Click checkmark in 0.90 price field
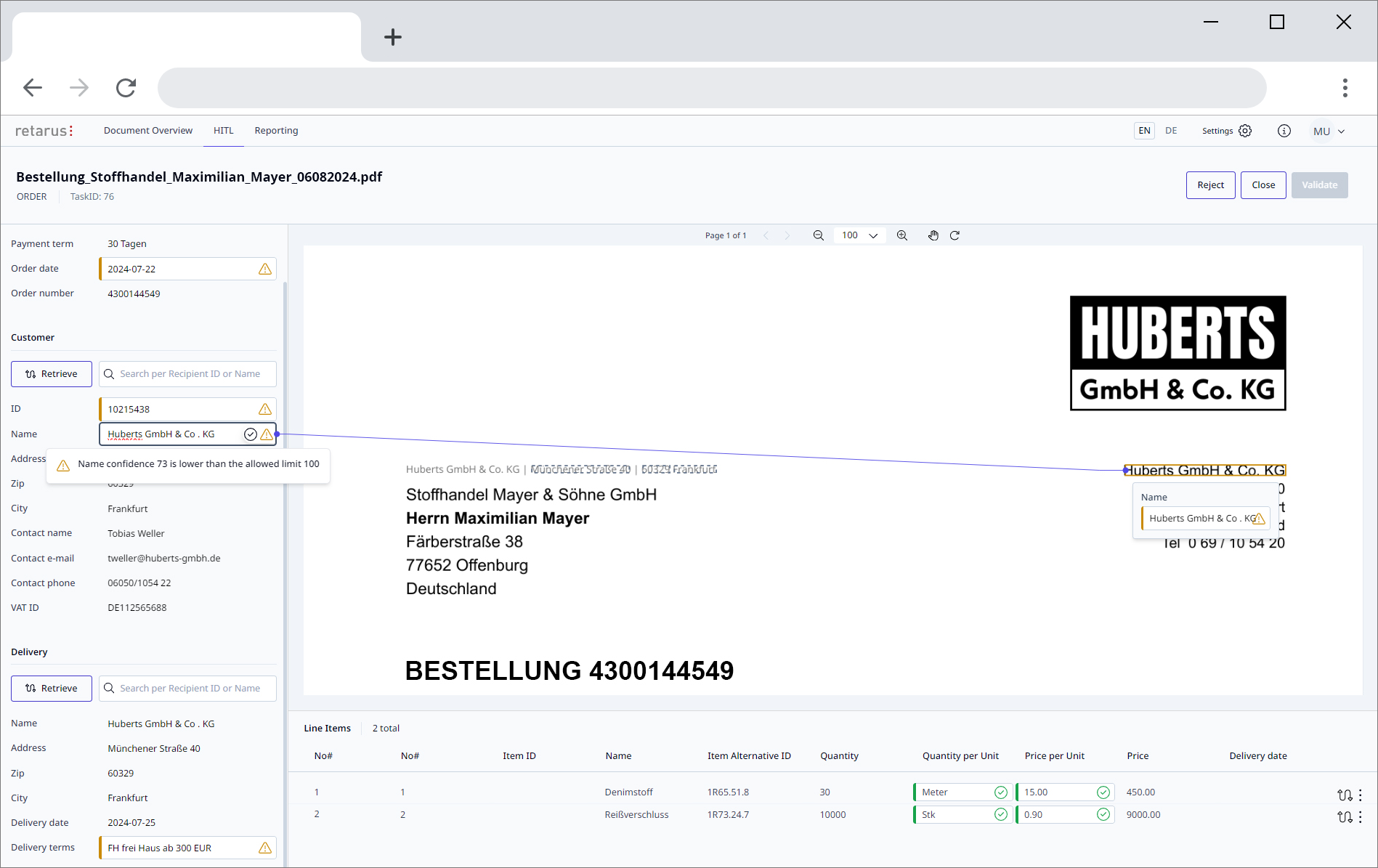This screenshot has width=1378, height=868. [1103, 815]
